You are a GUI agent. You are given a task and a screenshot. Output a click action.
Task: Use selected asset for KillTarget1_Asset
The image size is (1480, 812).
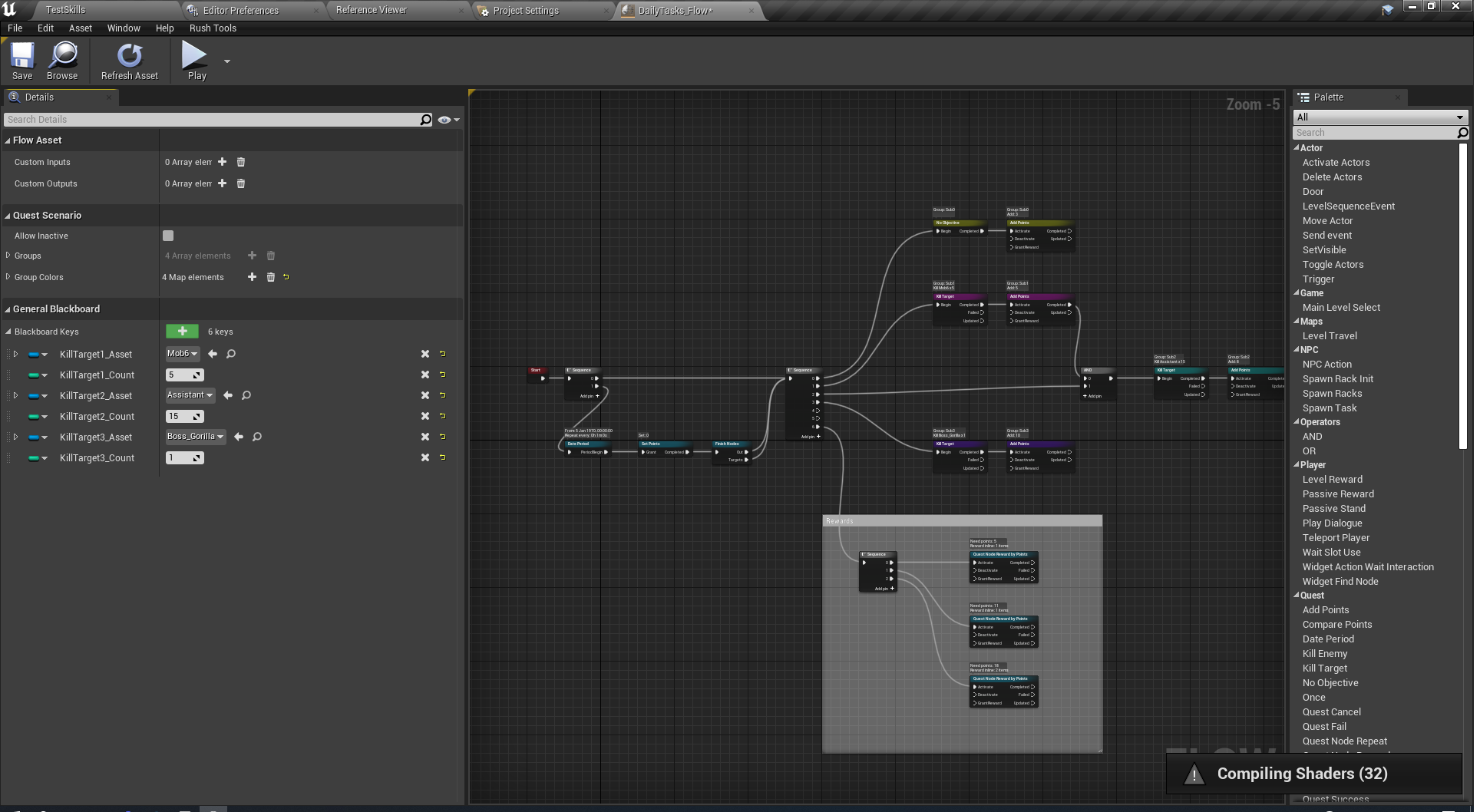tap(213, 354)
